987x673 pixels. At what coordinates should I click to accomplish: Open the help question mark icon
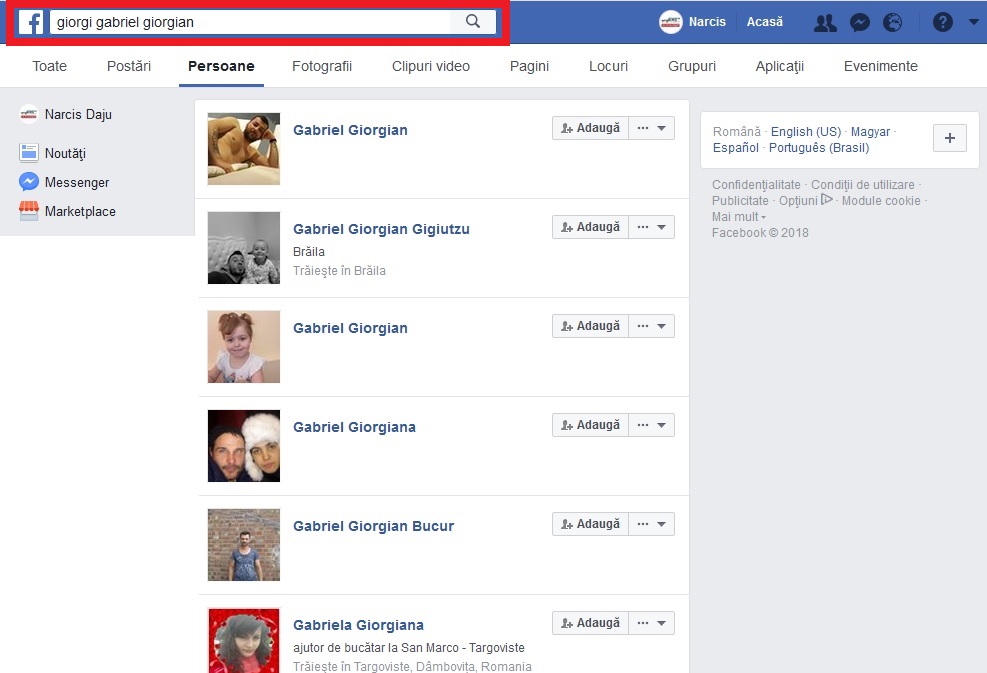click(942, 23)
